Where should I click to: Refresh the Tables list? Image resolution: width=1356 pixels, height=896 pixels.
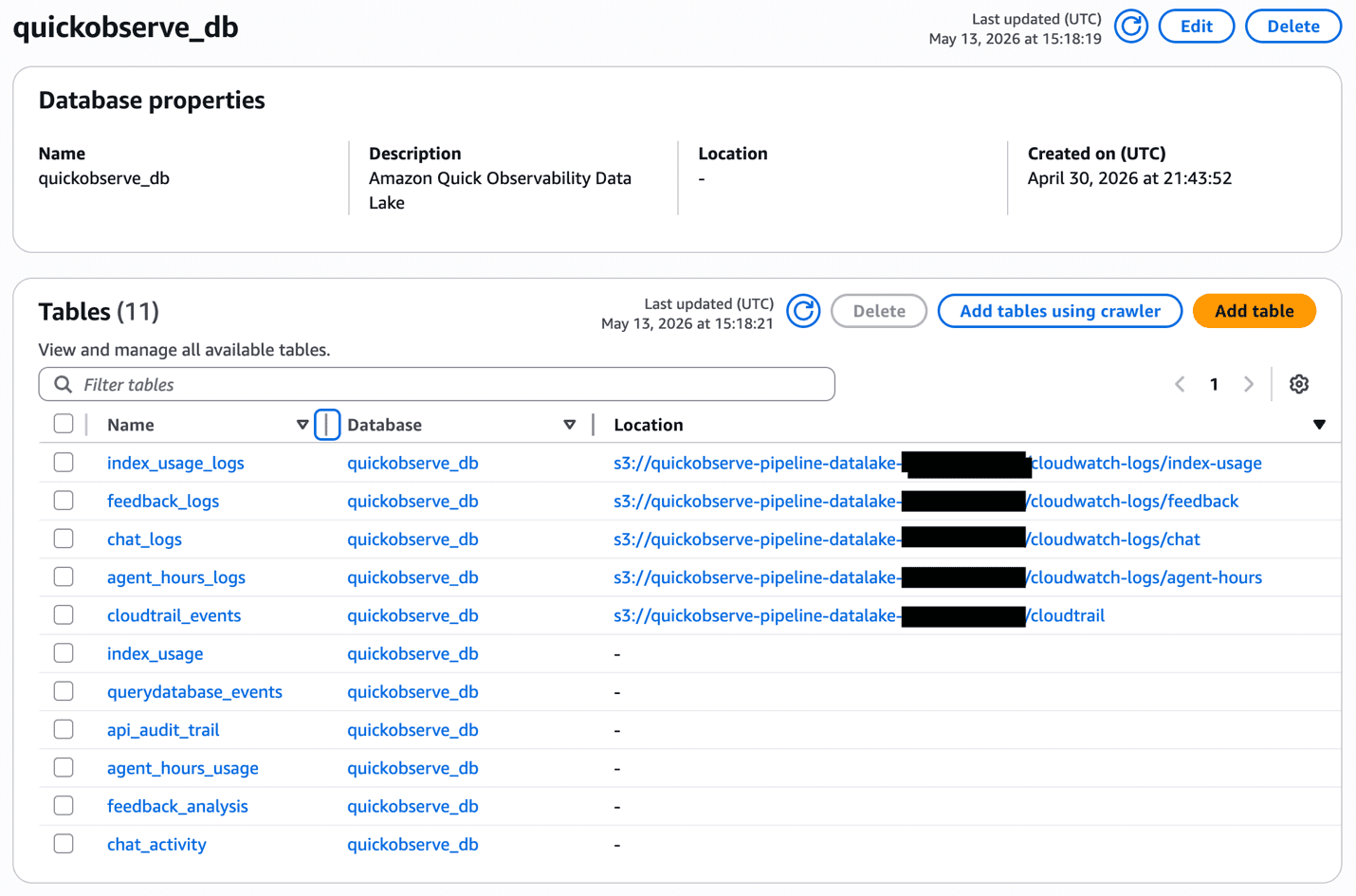click(x=803, y=311)
